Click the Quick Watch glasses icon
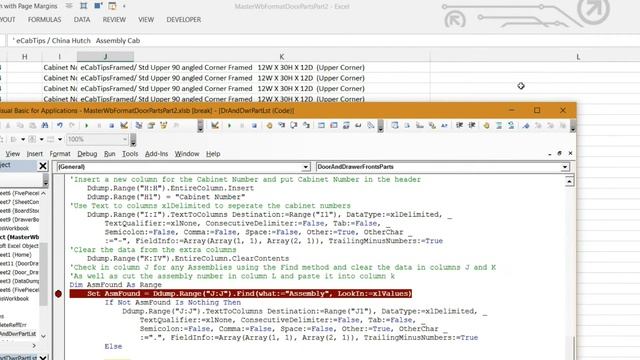This screenshot has height=360, width=640. [358, 125]
